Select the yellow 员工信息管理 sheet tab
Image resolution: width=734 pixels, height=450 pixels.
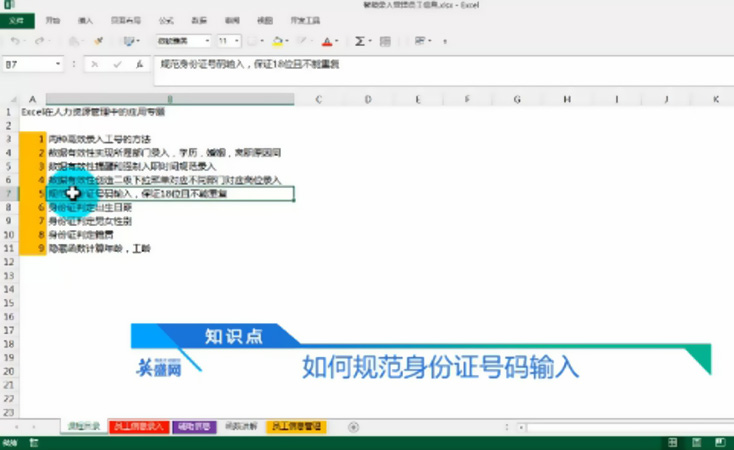[x=297, y=427]
